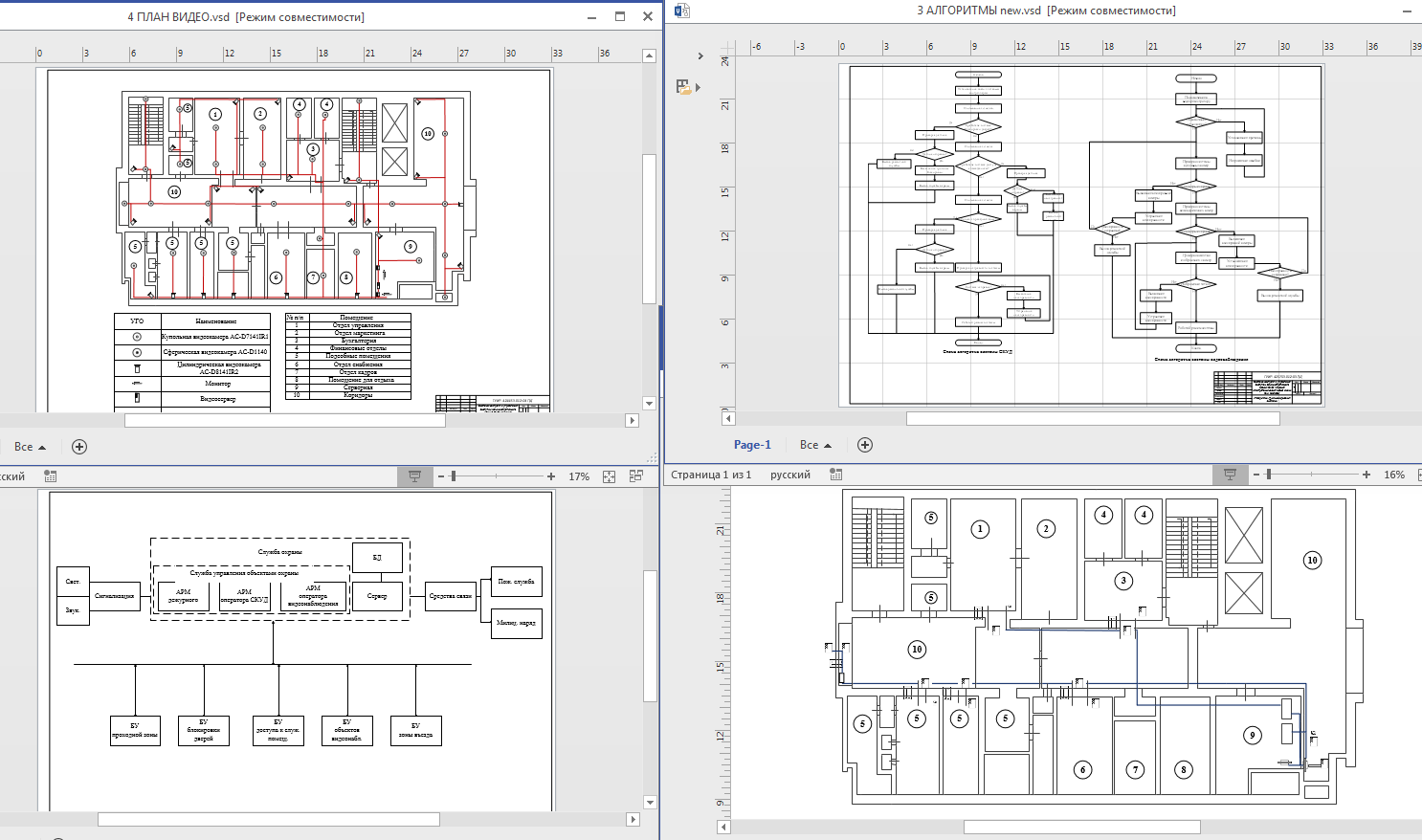1422x840 pixels.
Task: Select room marker 3 in the bottom-right floor plan
Action: [1123, 580]
